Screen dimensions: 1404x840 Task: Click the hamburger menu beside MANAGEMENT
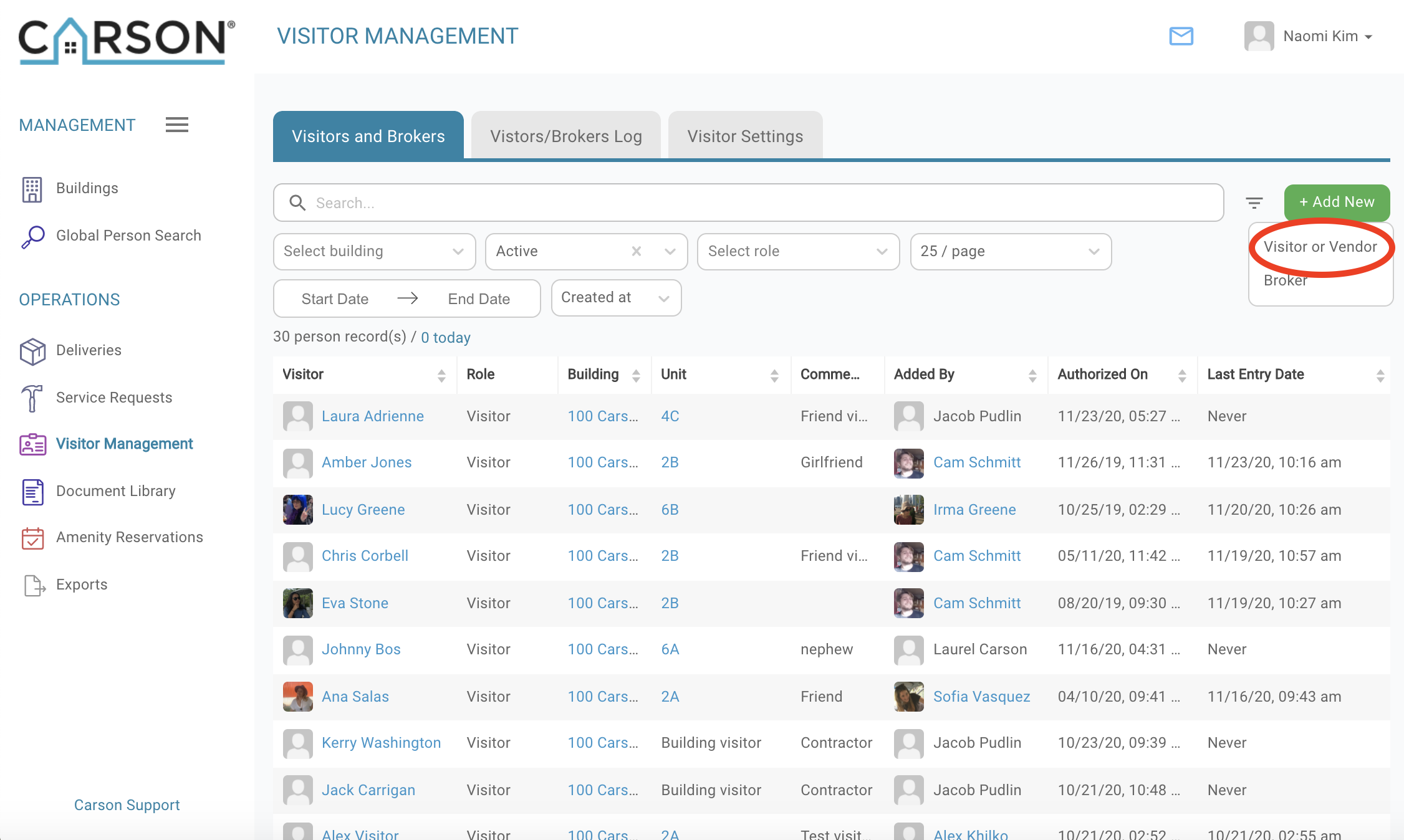(x=176, y=125)
